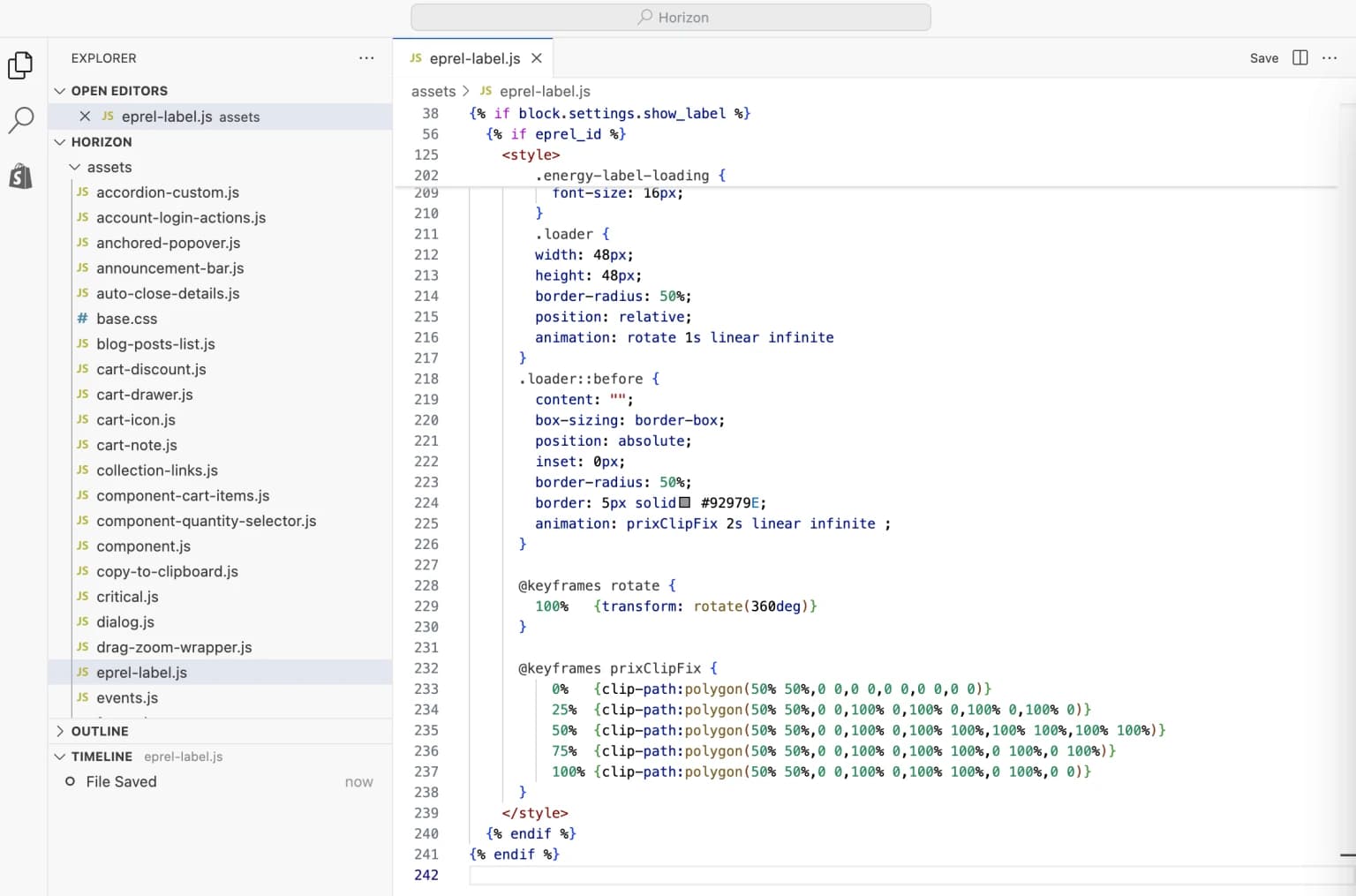The height and width of the screenshot is (896, 1356).
Task: Click the split editor icon
Action: [x=1299, y=57]
